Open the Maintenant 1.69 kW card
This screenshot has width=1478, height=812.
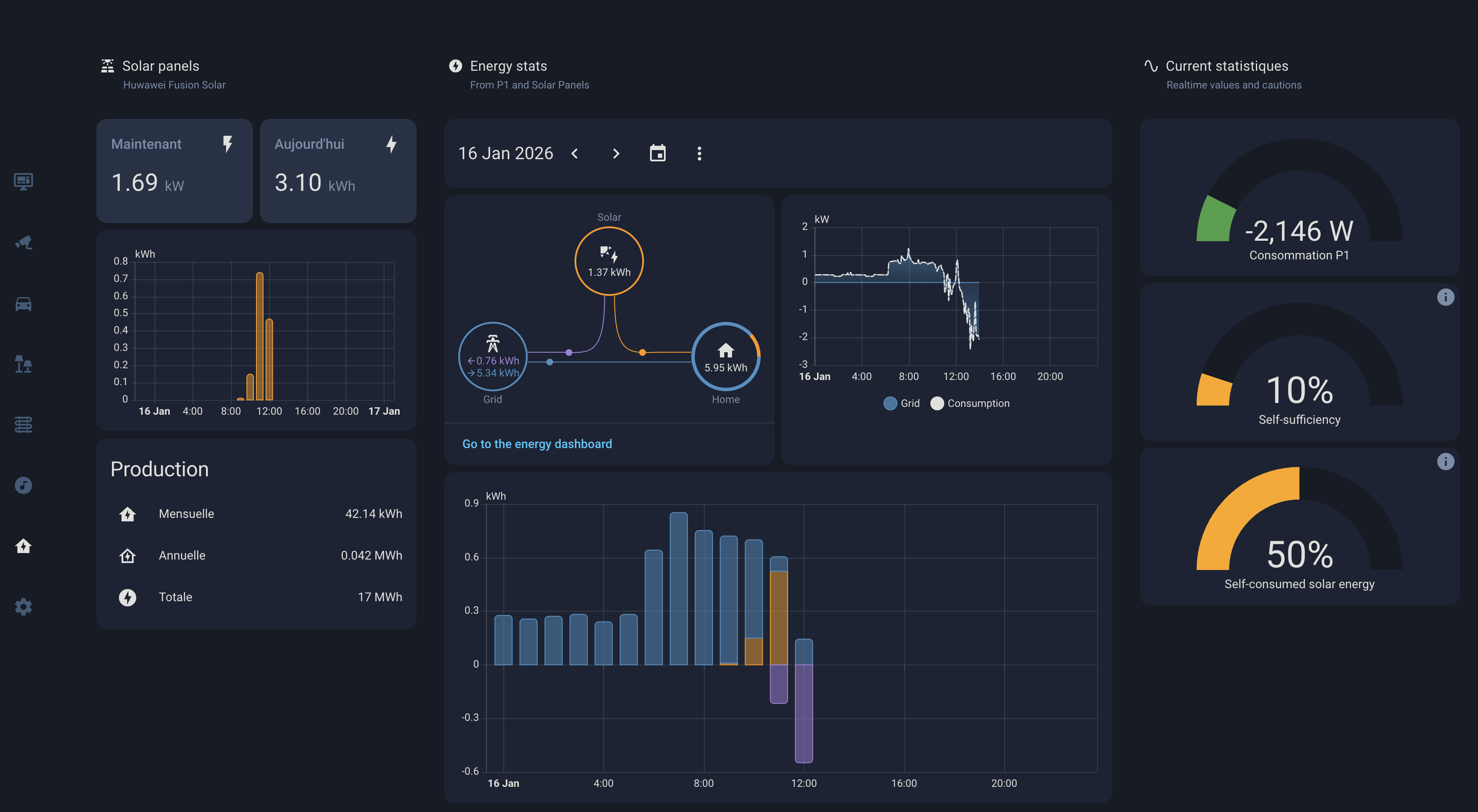click(174, 170)
